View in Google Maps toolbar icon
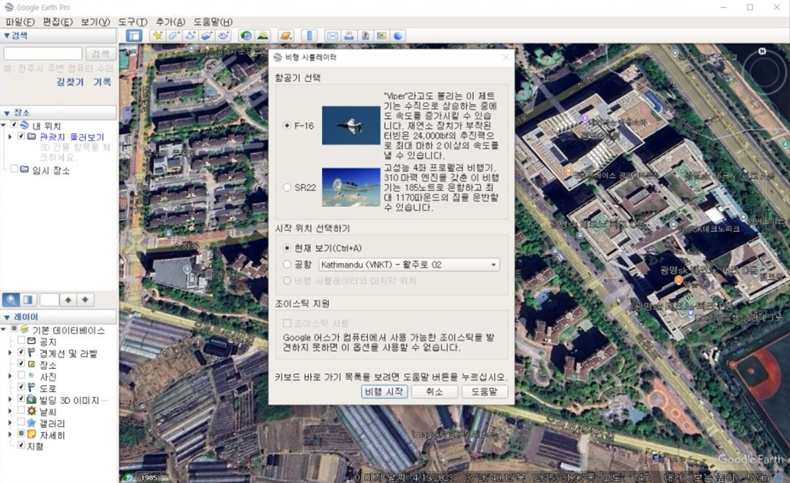This screenshot has height=483, width=790. pyautogui.click(x=381, y=35)
